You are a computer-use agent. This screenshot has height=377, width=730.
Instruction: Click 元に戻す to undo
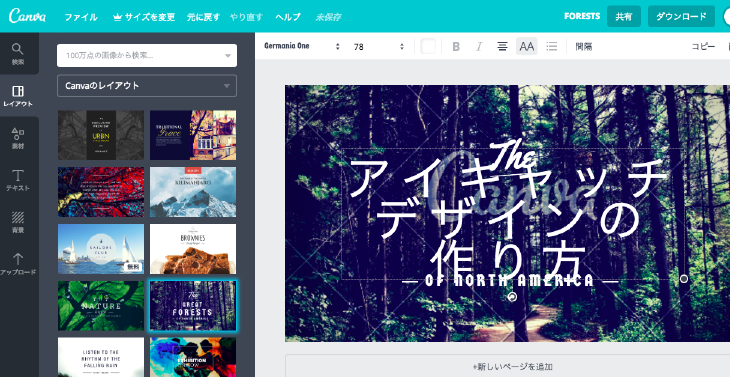coord(203,17)
